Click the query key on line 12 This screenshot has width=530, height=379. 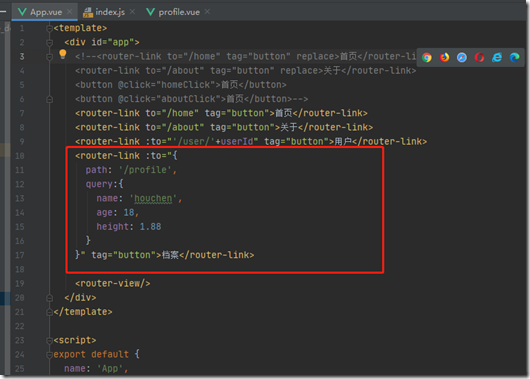point(99,184)
